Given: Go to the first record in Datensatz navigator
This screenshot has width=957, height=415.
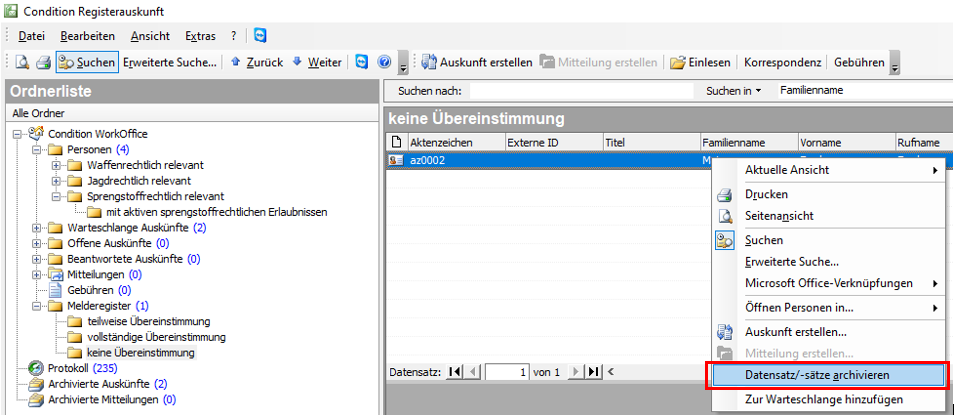Looking at the screenshot, I should (x=456, y=372).
